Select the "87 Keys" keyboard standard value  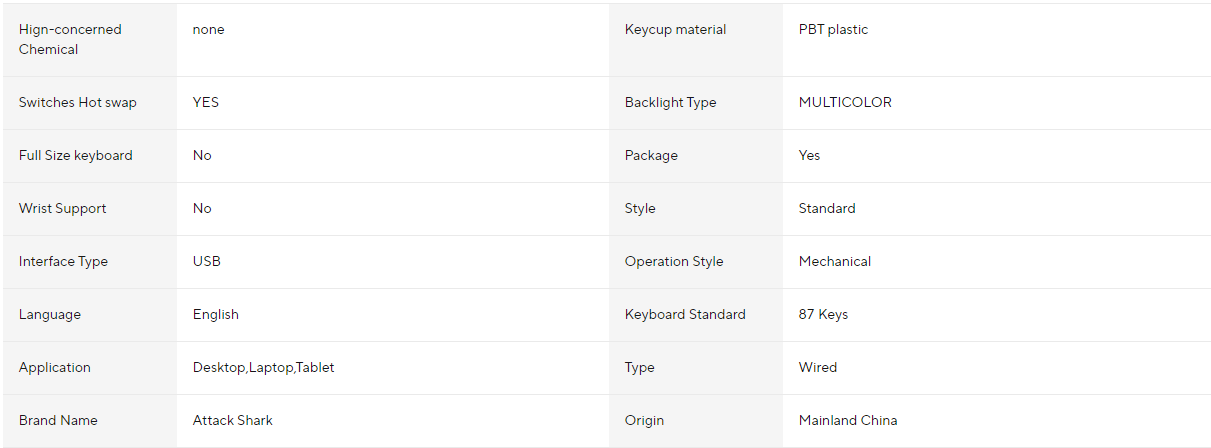click(823, 315)
